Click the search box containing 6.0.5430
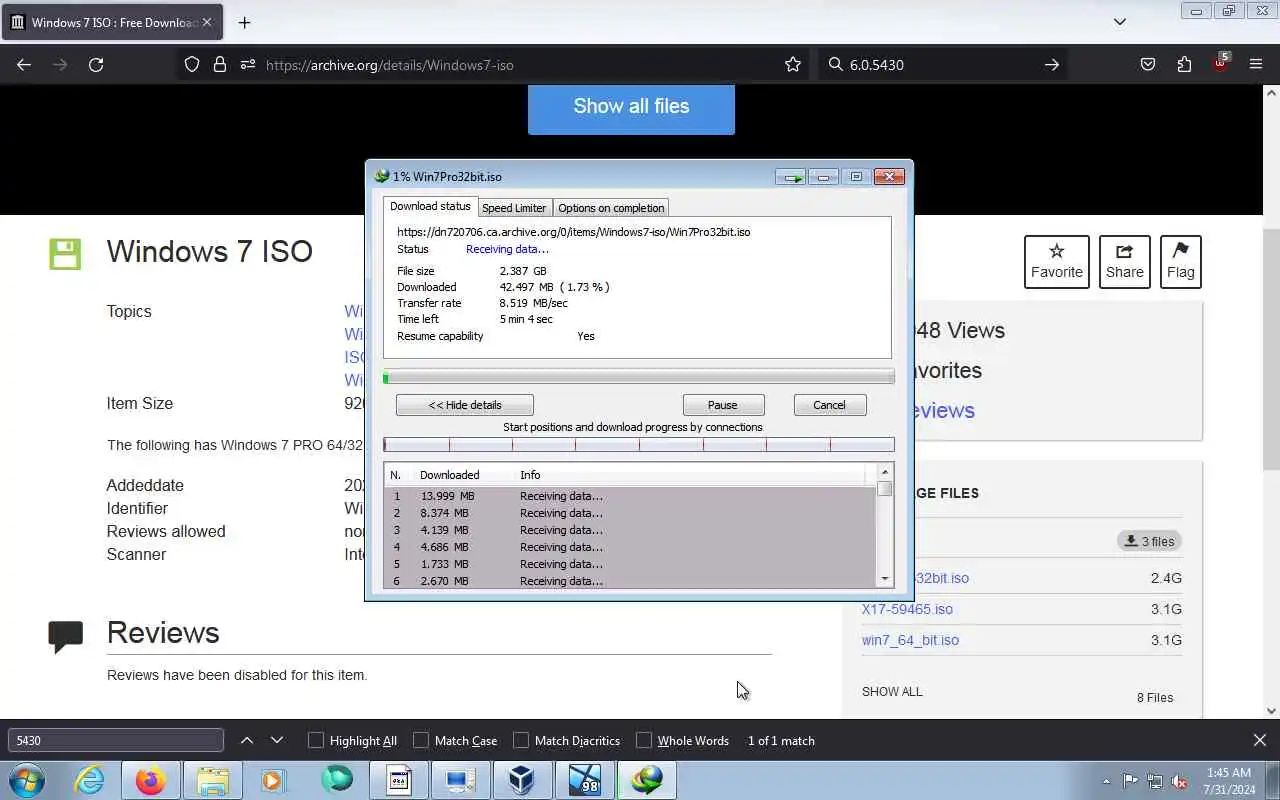 [940, 65]
